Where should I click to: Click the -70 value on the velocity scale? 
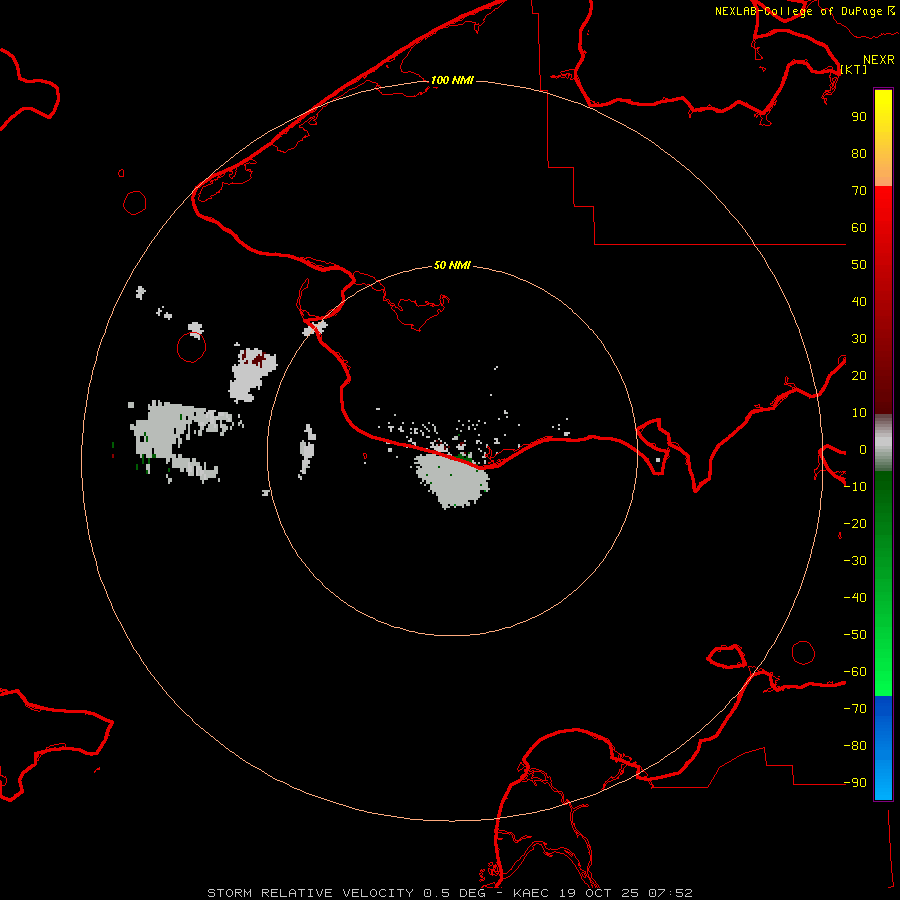[x=855, y=709]
